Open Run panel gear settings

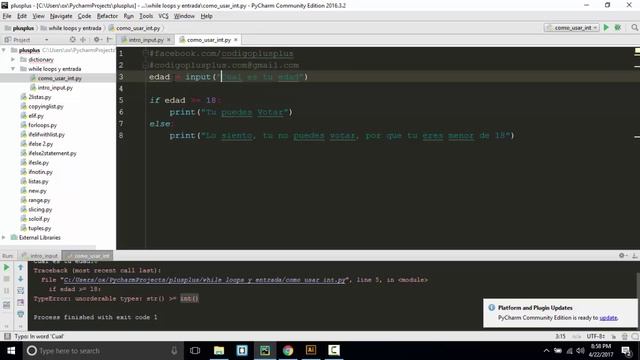pyautogui.click(x=622, y=256)
